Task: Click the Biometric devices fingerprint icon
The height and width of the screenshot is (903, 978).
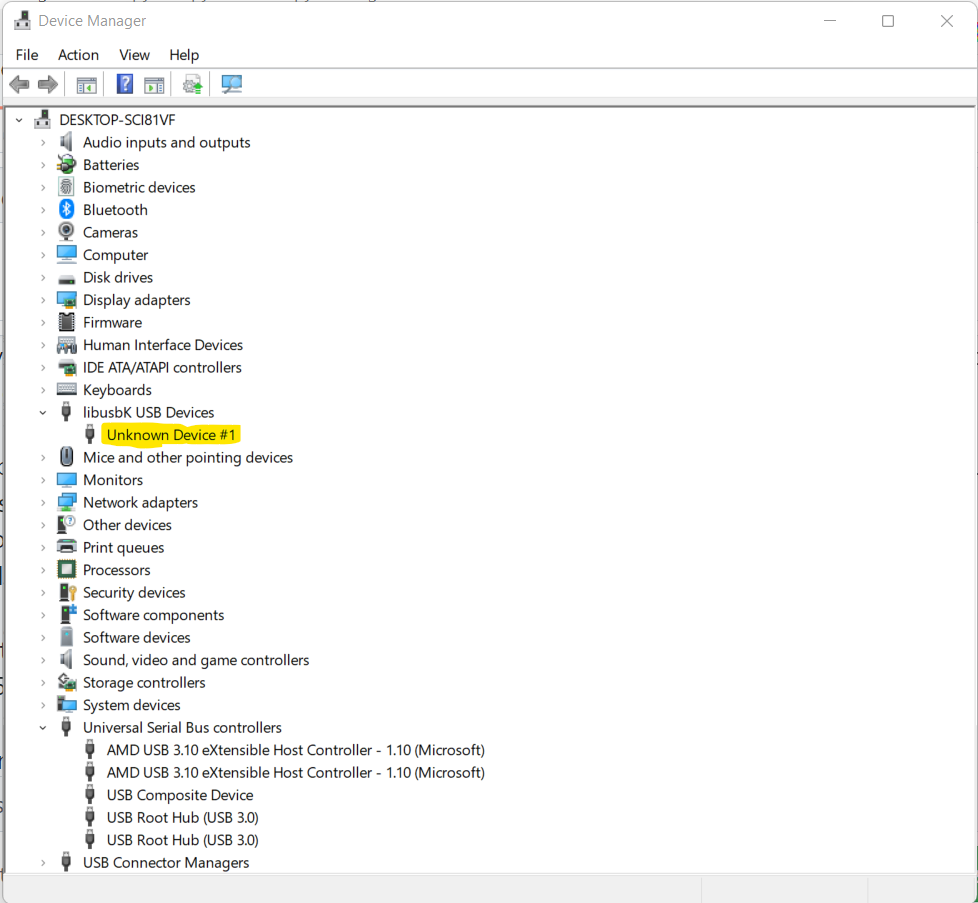Action: pos(66,187)
